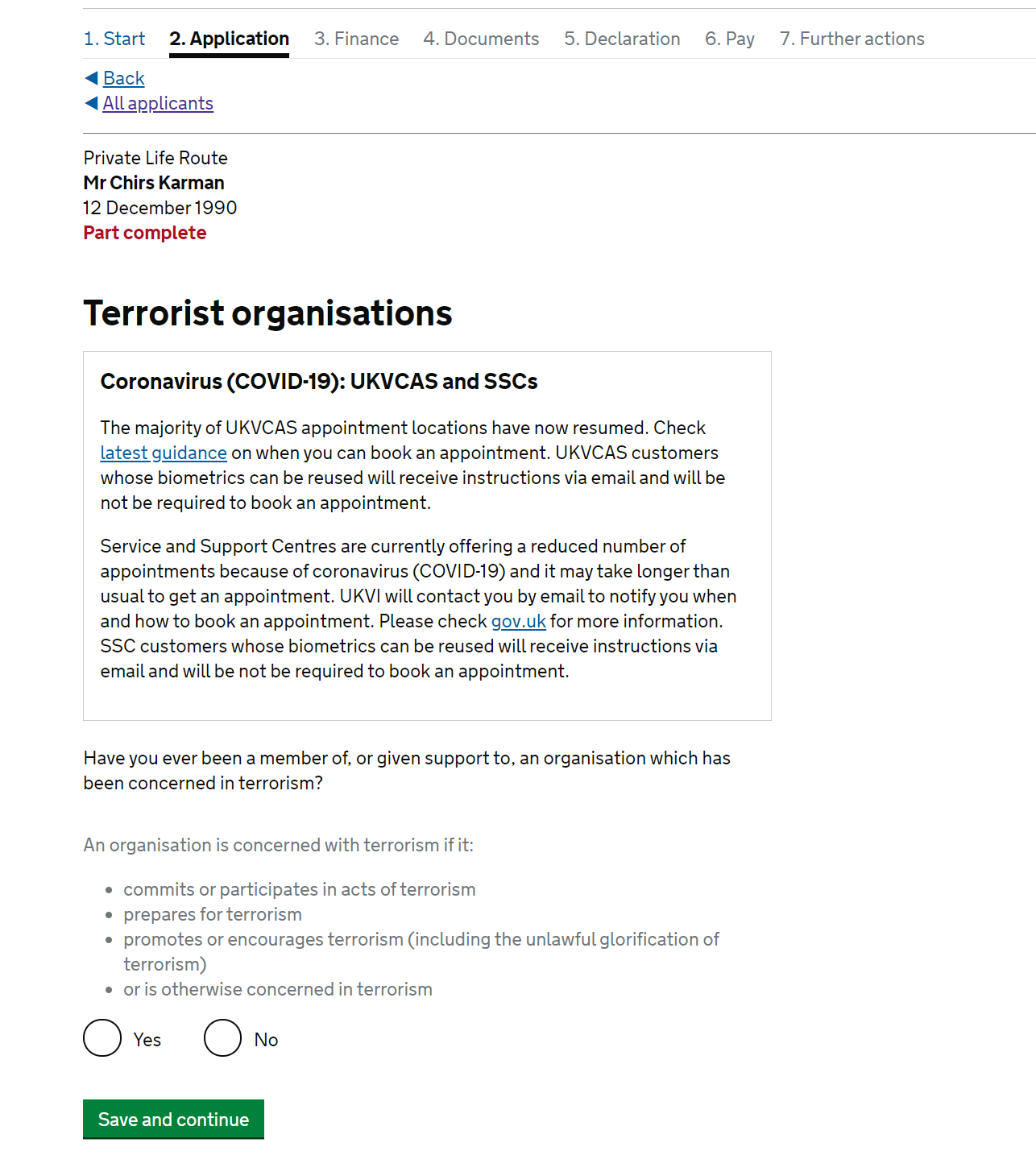Open the 7. Further actions step

click(852, 39)
